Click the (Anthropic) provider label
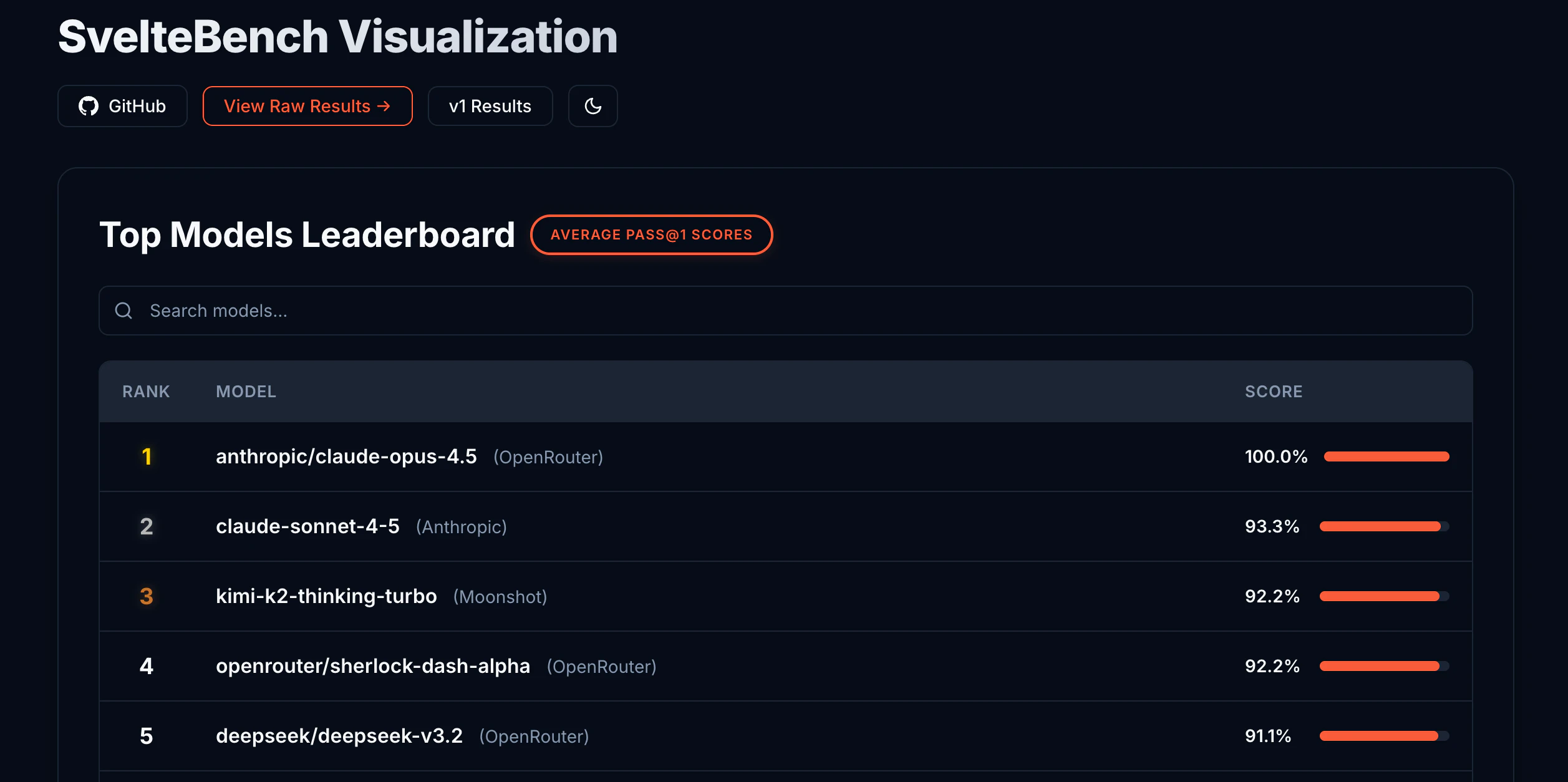Viewport: 1568px width, 782px height. (x=462, y=527)
